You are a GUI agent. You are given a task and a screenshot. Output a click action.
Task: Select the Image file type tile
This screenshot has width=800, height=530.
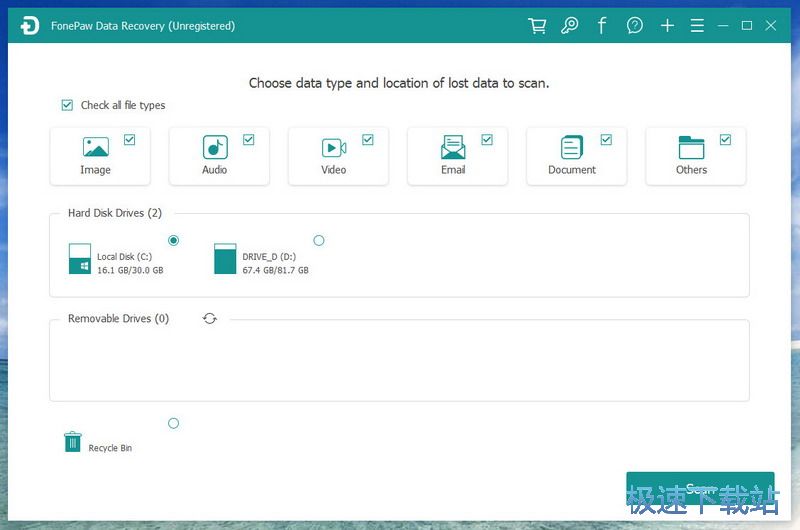click(96, 155)
